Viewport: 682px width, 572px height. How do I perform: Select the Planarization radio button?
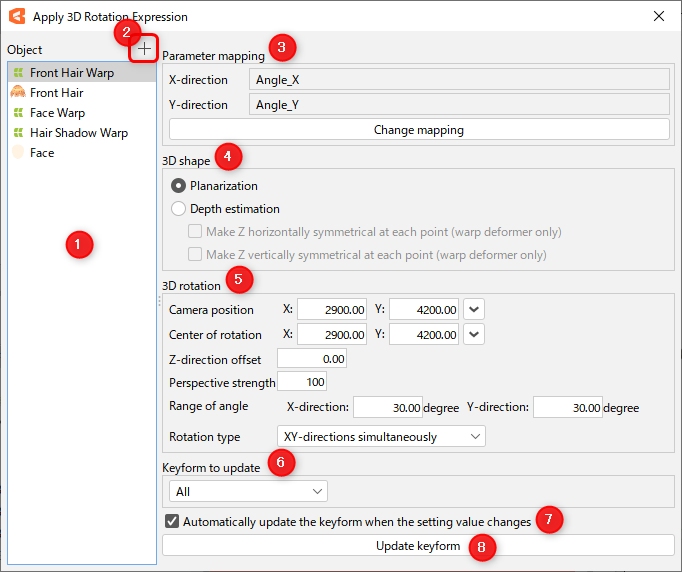coord(179,186)
